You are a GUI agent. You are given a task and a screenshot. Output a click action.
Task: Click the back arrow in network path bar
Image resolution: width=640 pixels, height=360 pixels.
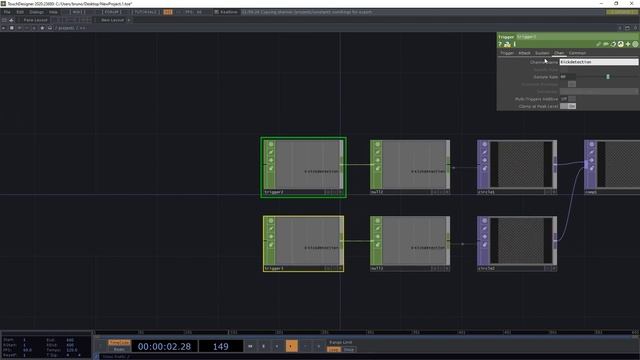coord(4,28)
